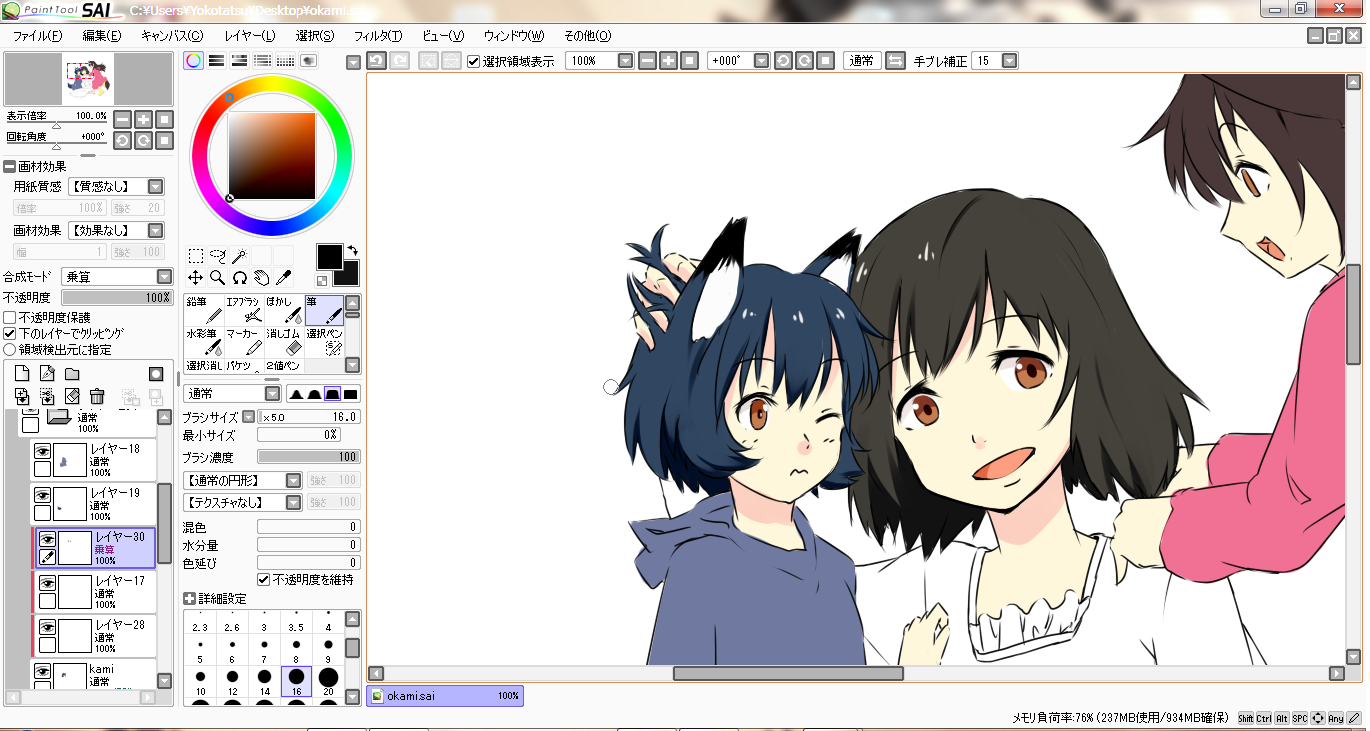This screenshot has height=731, width=1370.
Task: Toggle 下のレイヤーでクリッピング clipping checkbox
Action: click(10, 334)
